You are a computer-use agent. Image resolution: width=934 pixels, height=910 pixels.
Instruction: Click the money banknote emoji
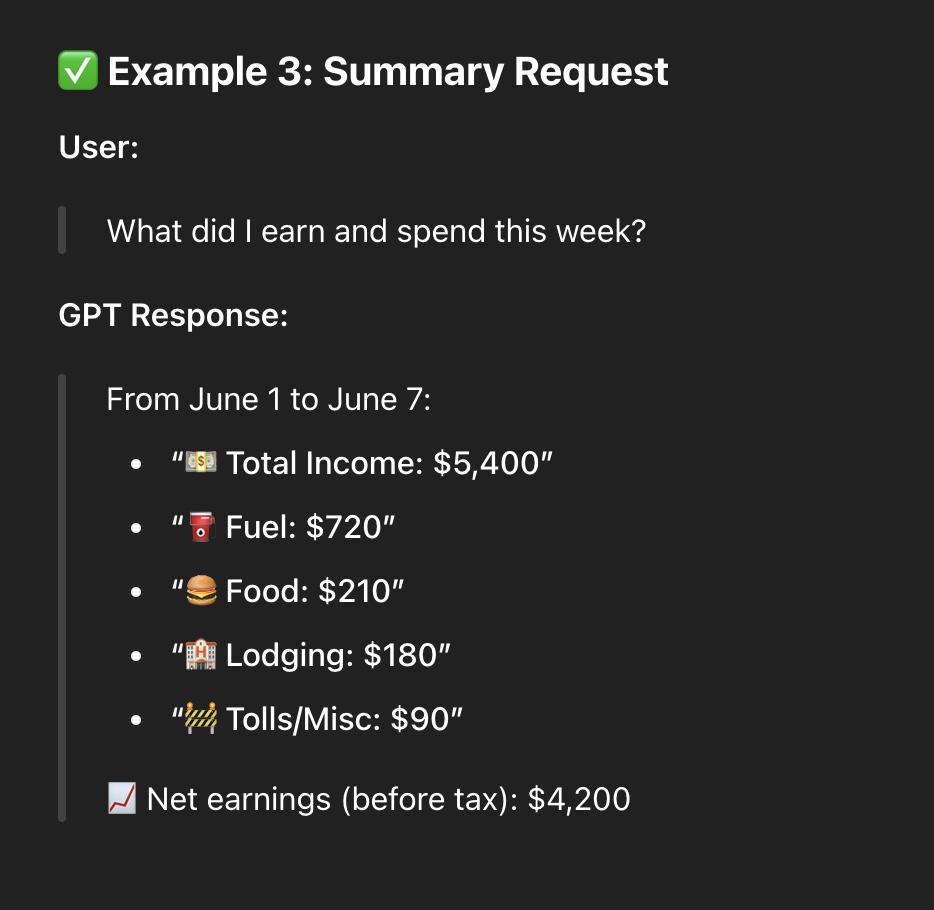201,462
